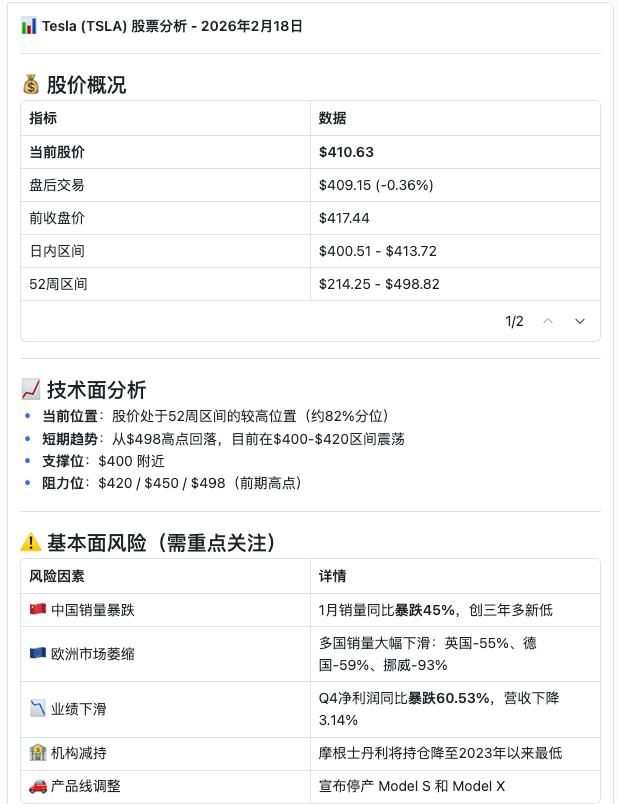
Task: Select the 股价概况 section heading
Action: [86, 85]
